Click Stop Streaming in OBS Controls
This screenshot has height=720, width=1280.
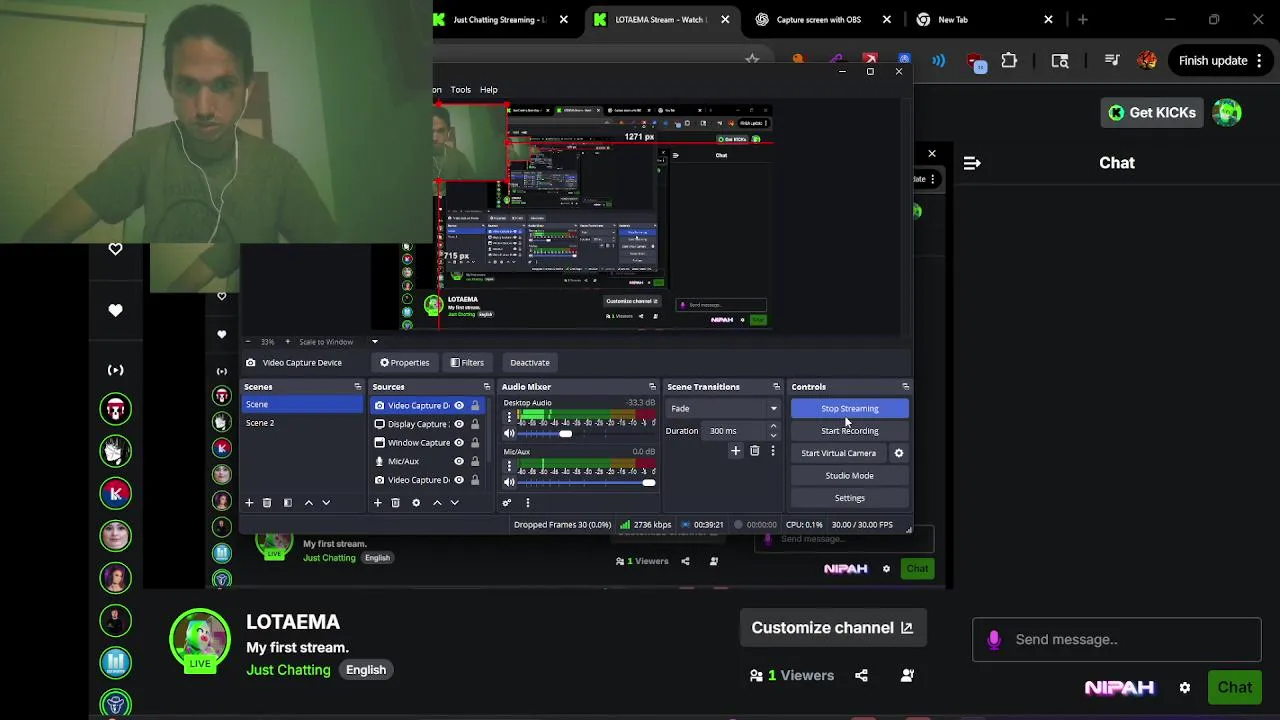pyautogui.click(x=850, y=409)
